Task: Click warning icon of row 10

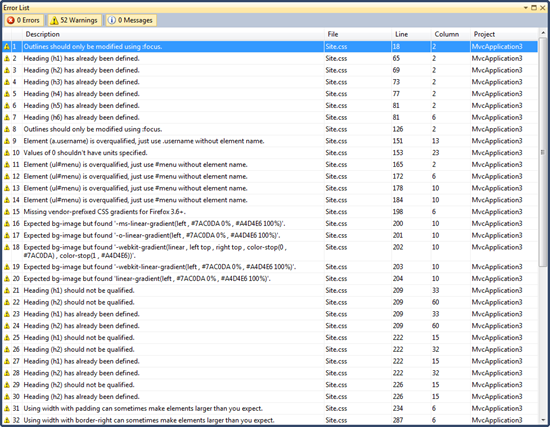Action: [7, 153]
